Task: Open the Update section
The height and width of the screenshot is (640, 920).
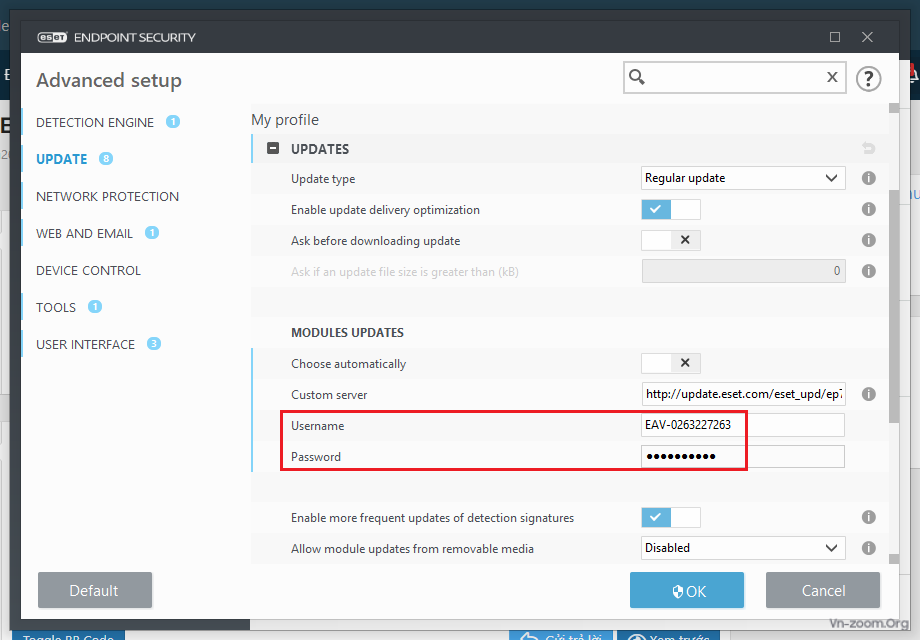Action: pyautogui.click(x=62, y=159)
